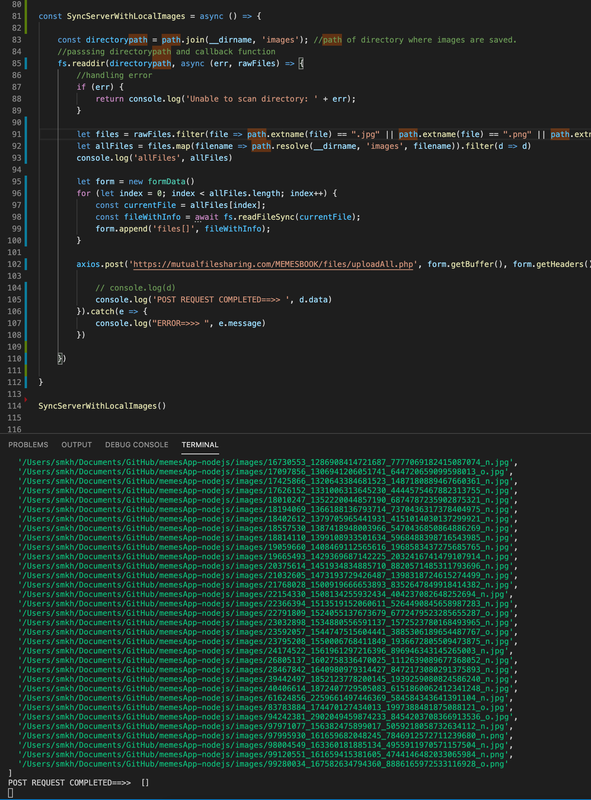Screen dimensions: 591x800
Task: Switch to the PROBLEMS panel tab
Action: 28,445
